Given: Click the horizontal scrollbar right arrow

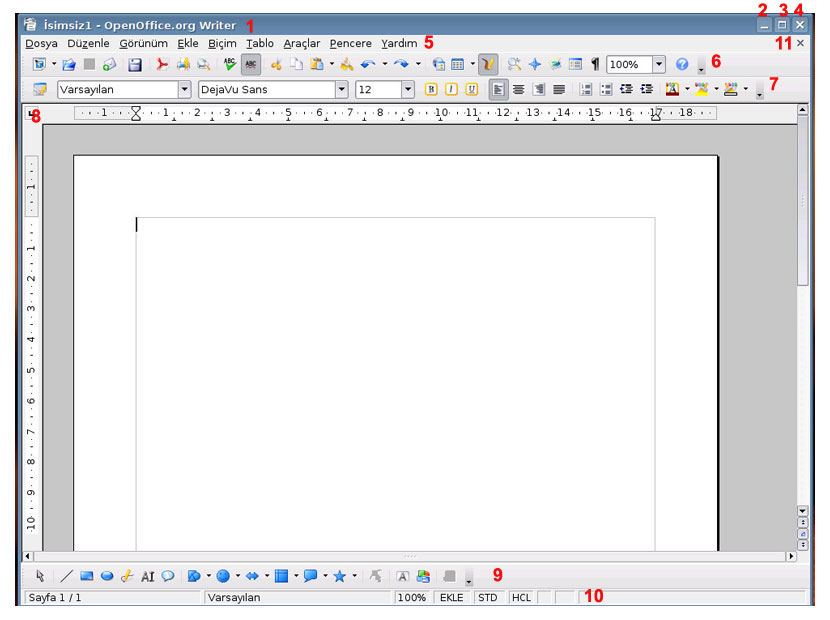Looking at the screenshot, I should click(791, 556).
